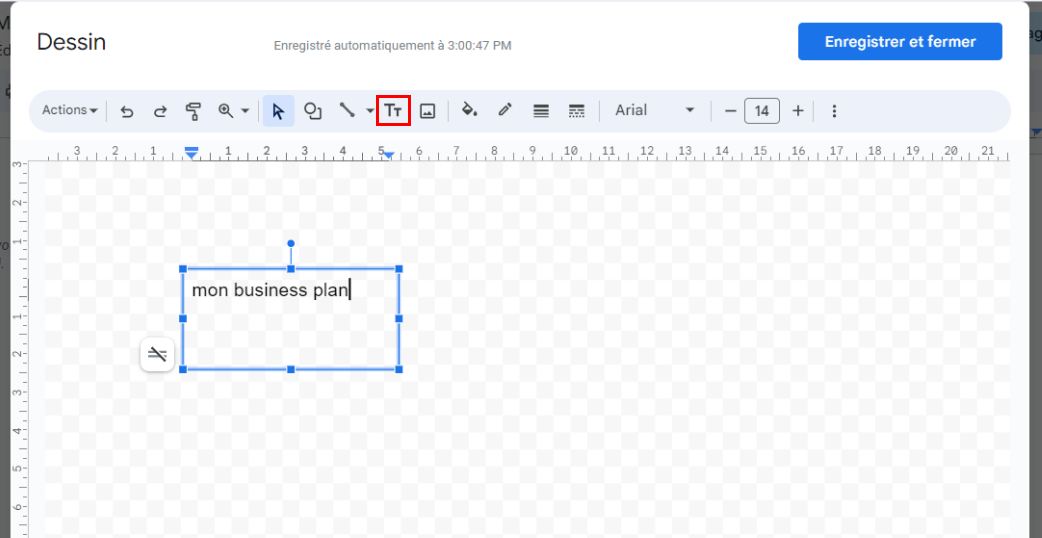Open the Border weight options
Viewport: 1042px width, 538px height.
point(541,111)
